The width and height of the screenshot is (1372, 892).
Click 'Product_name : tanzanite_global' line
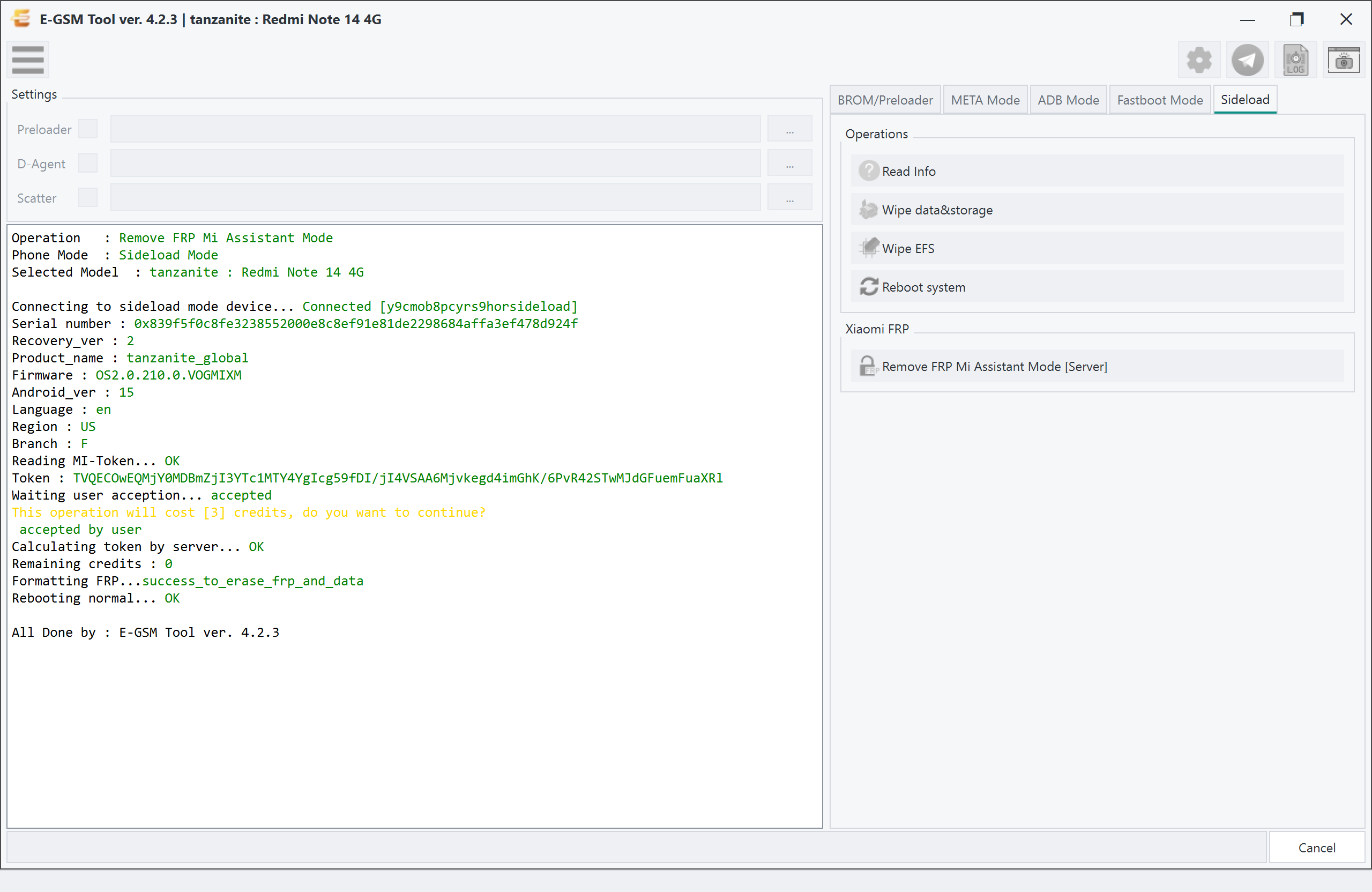130,358
